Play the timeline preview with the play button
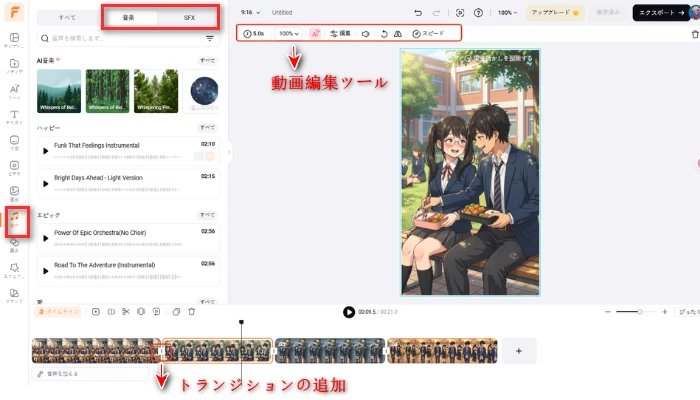The width and height of the screenshot is (700, 400). (349, 312)
